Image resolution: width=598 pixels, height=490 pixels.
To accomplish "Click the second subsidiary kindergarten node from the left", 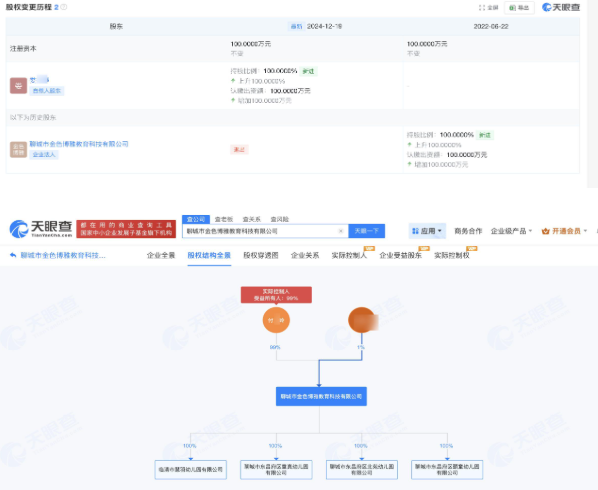I will point(276,469).
